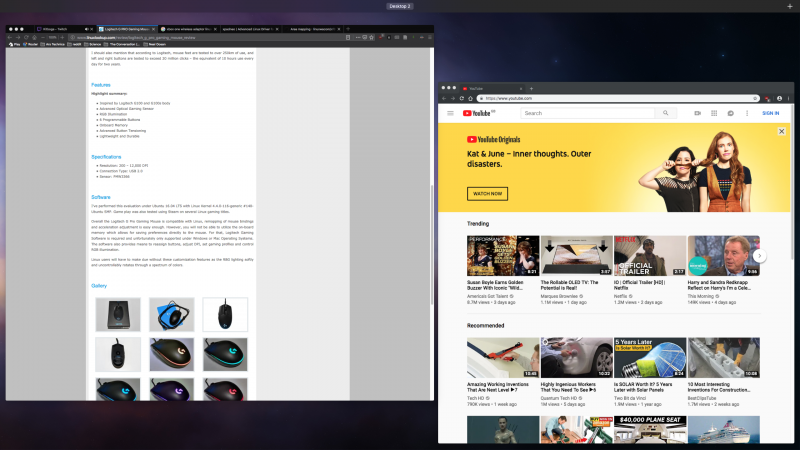The image size is (800, 450).
Task: Add a new desktop with plus button
Action: coord(789,6)
